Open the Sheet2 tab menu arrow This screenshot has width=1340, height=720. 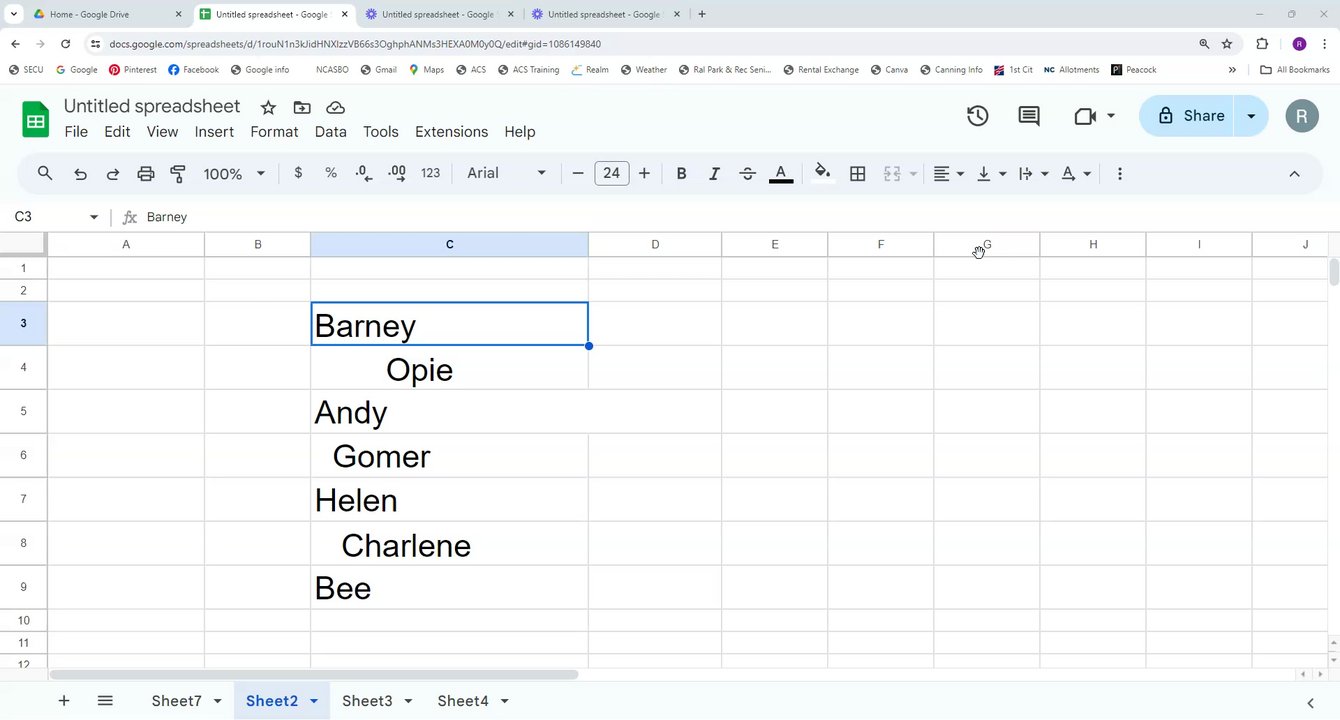pyautogui.click(x=313, y=702)
